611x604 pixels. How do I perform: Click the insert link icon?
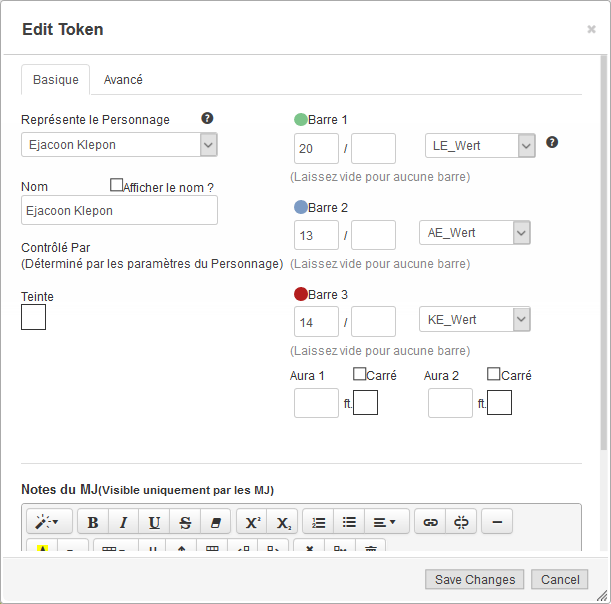(430, 522)
